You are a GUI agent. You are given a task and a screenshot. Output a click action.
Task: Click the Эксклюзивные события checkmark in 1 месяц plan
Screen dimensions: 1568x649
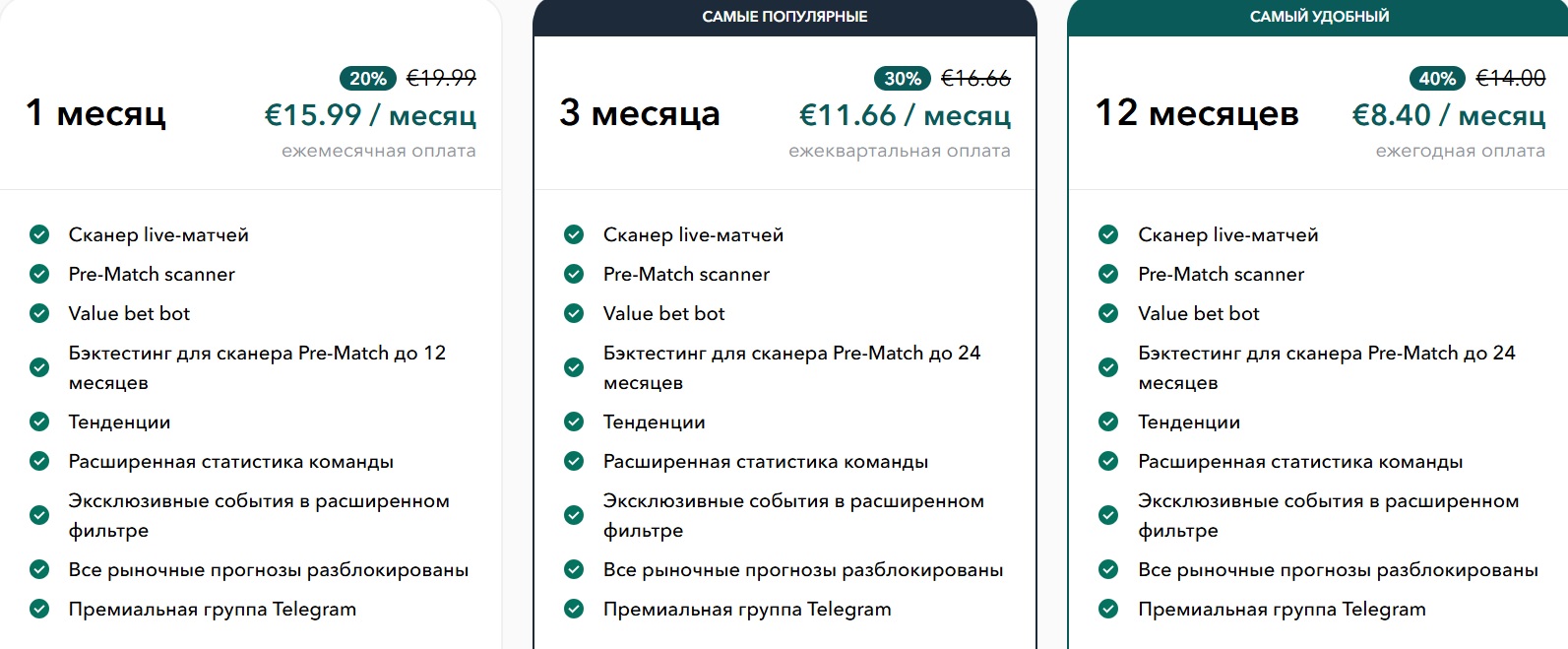click(x=39, y=514)
